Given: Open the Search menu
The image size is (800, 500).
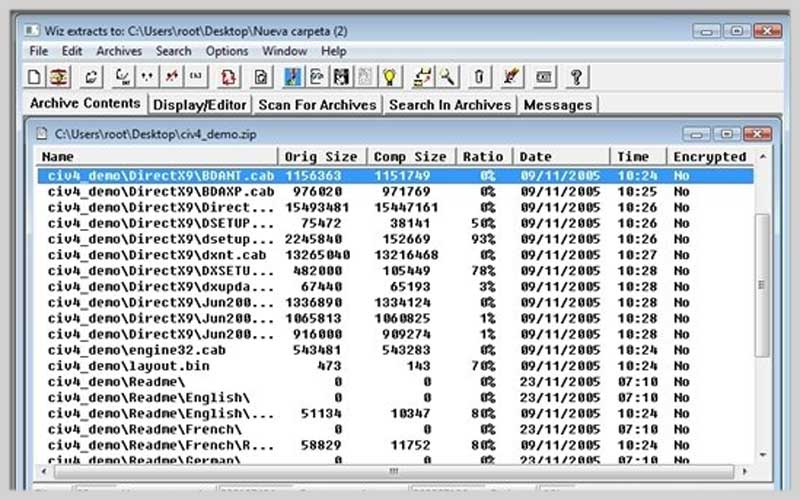Looking at the screenshot, I should click(x=173, y=51).
